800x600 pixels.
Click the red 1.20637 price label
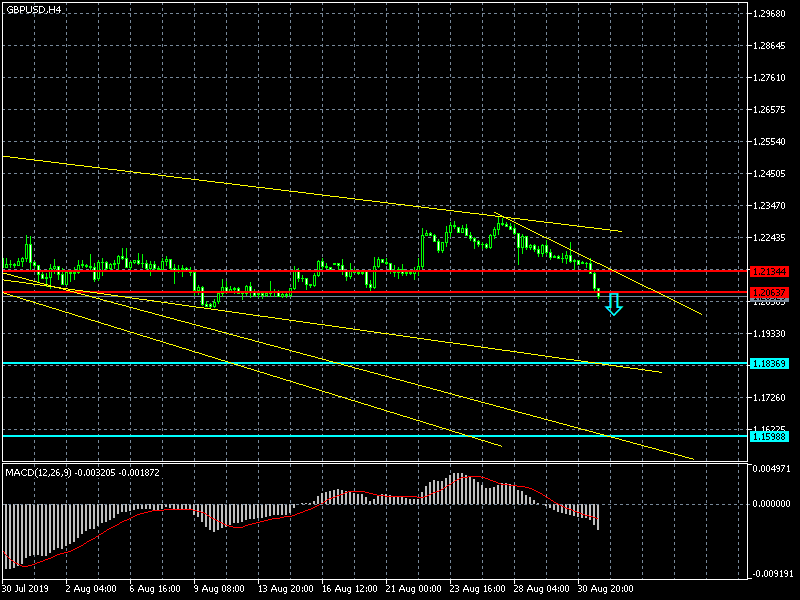tap(769, 292)
